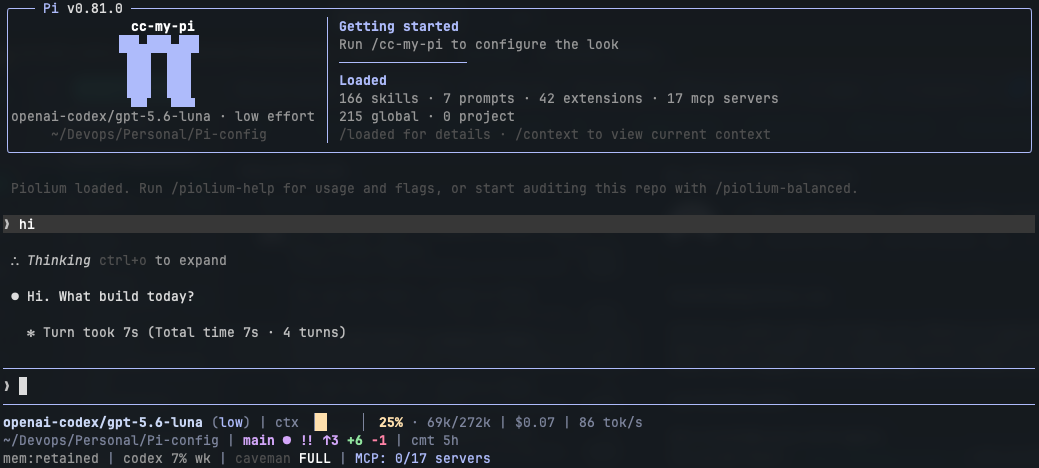1039x468 pixels.
Task: Click the "166 skills" count
Action: click(379, 99)
